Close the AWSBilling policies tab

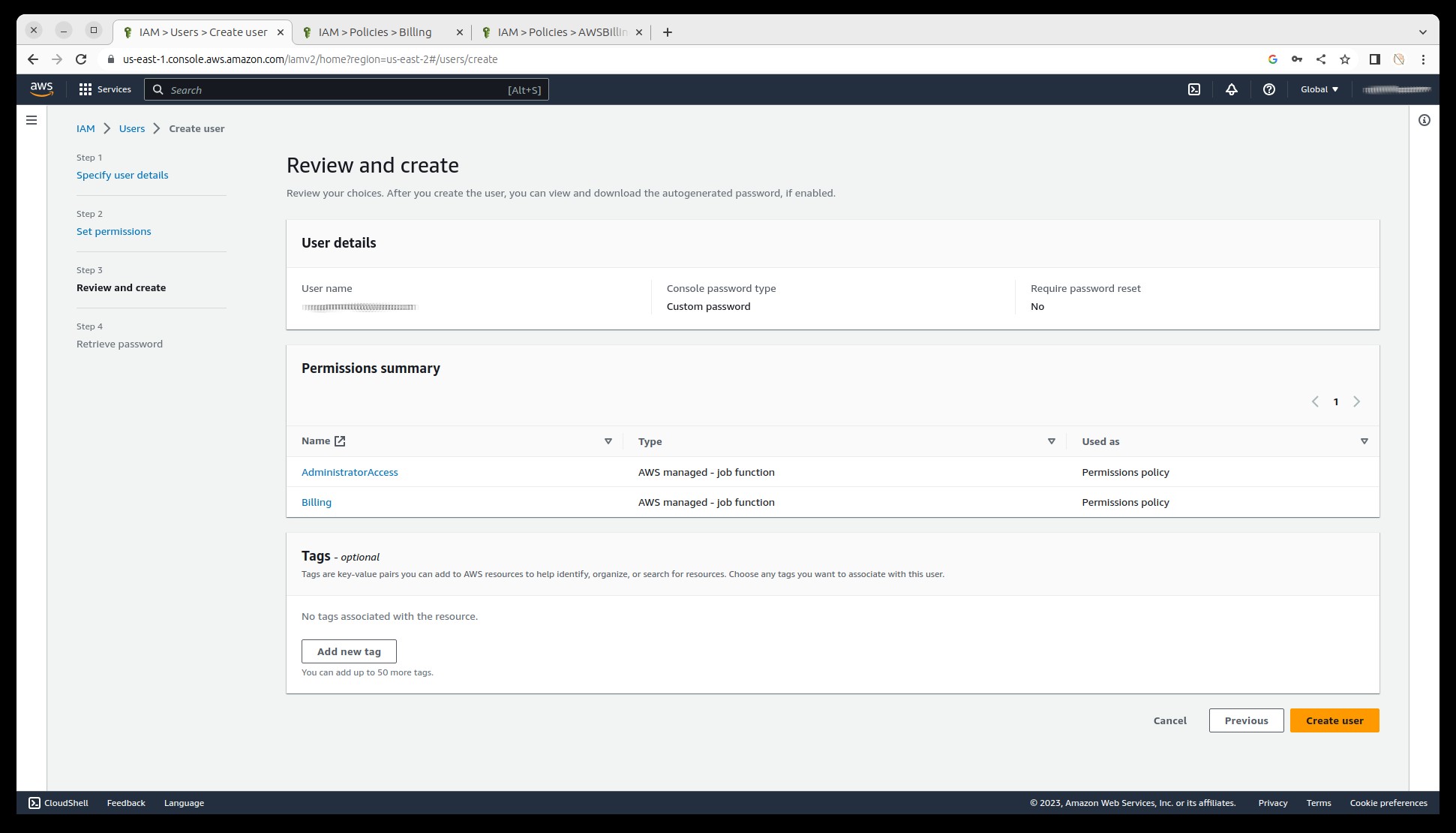tap(639, 32)
